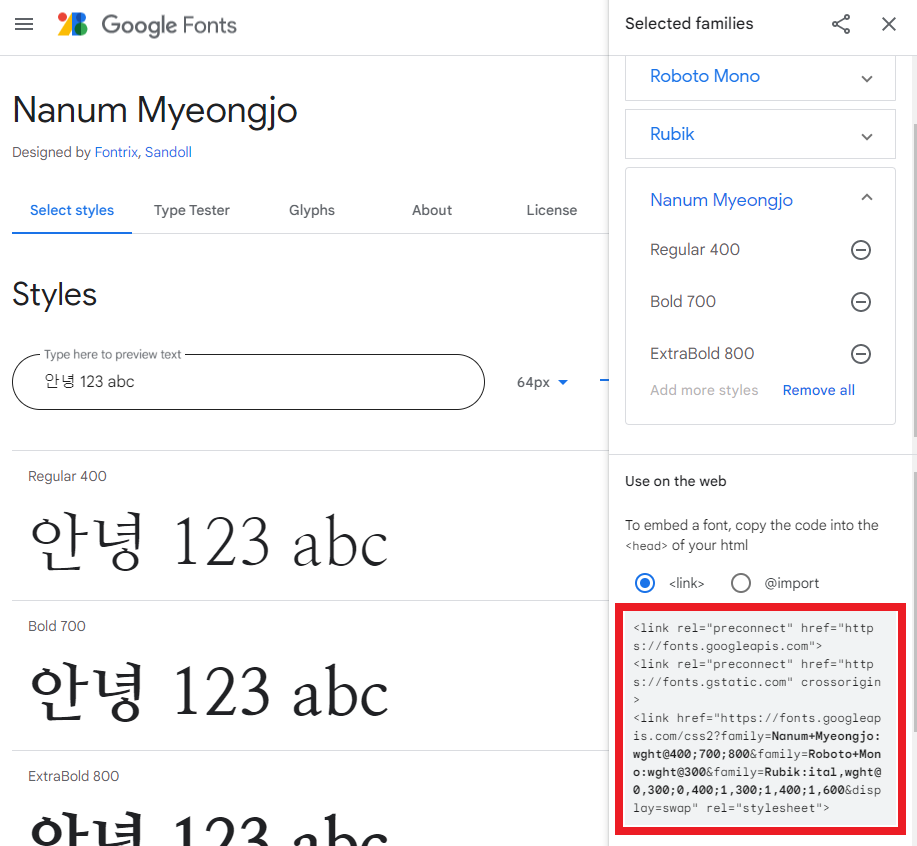Open the Type Tester tab
The height and width of the screenshot is (846, 917).
[191, 210]
